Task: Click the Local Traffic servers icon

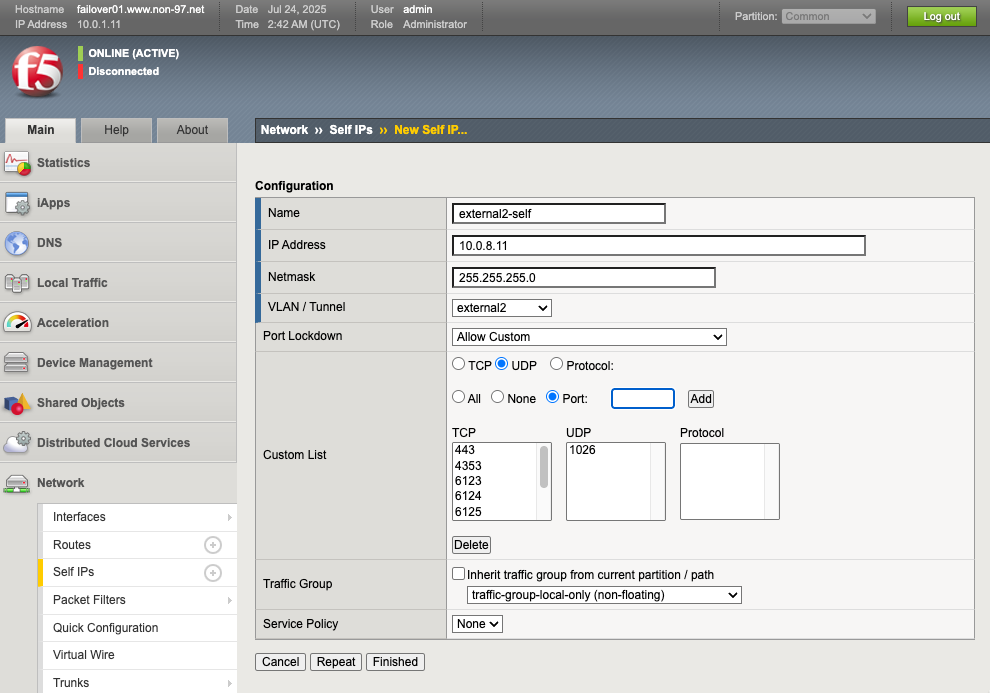Action: [17, 283]
